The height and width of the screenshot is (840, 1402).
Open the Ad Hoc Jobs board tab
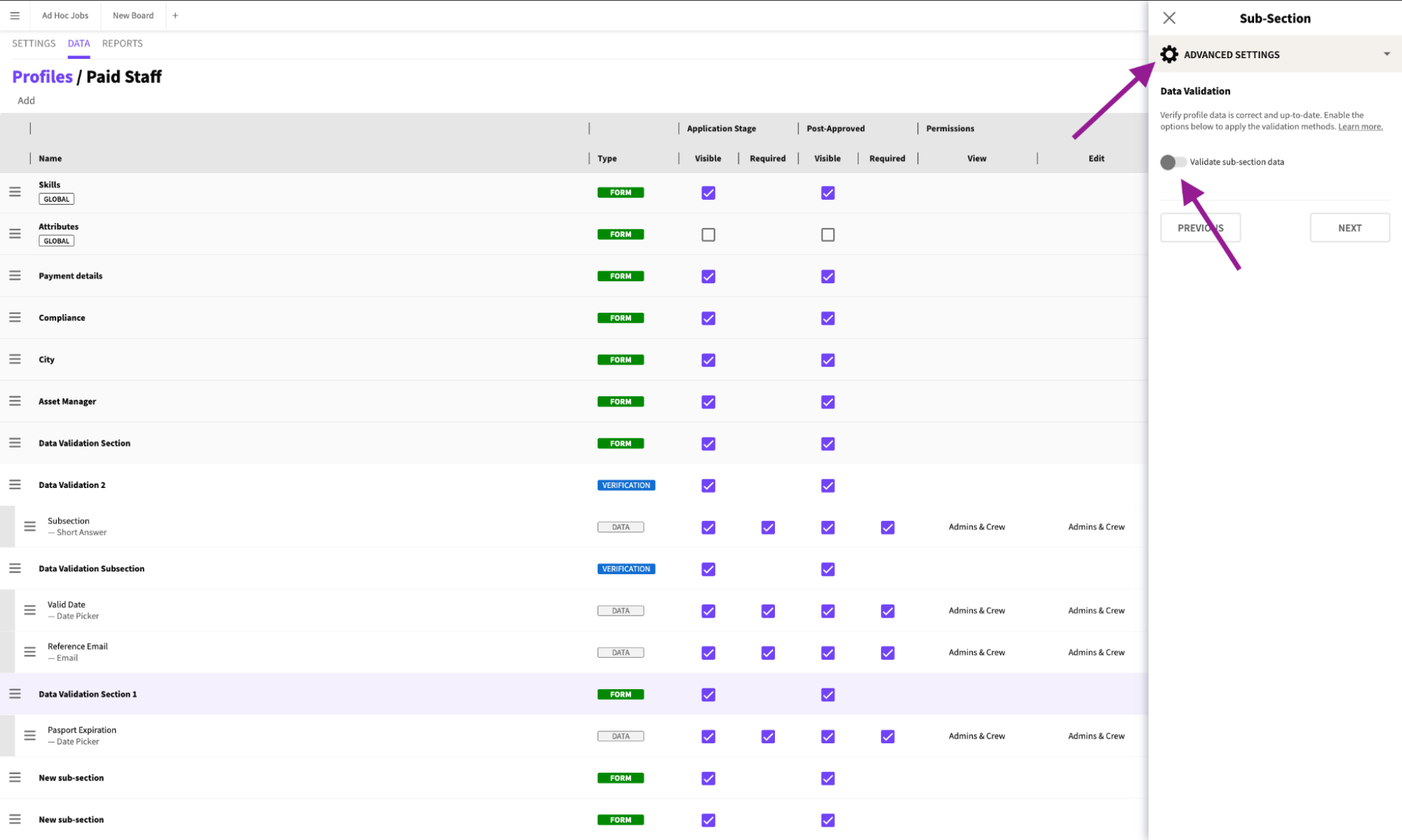pos(65,15)
